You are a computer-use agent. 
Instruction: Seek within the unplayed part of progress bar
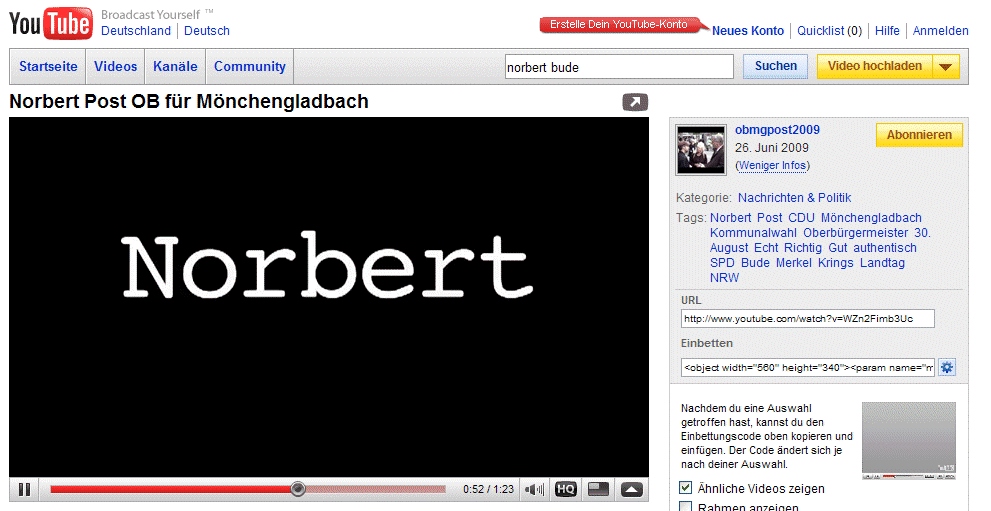[376, 490]
